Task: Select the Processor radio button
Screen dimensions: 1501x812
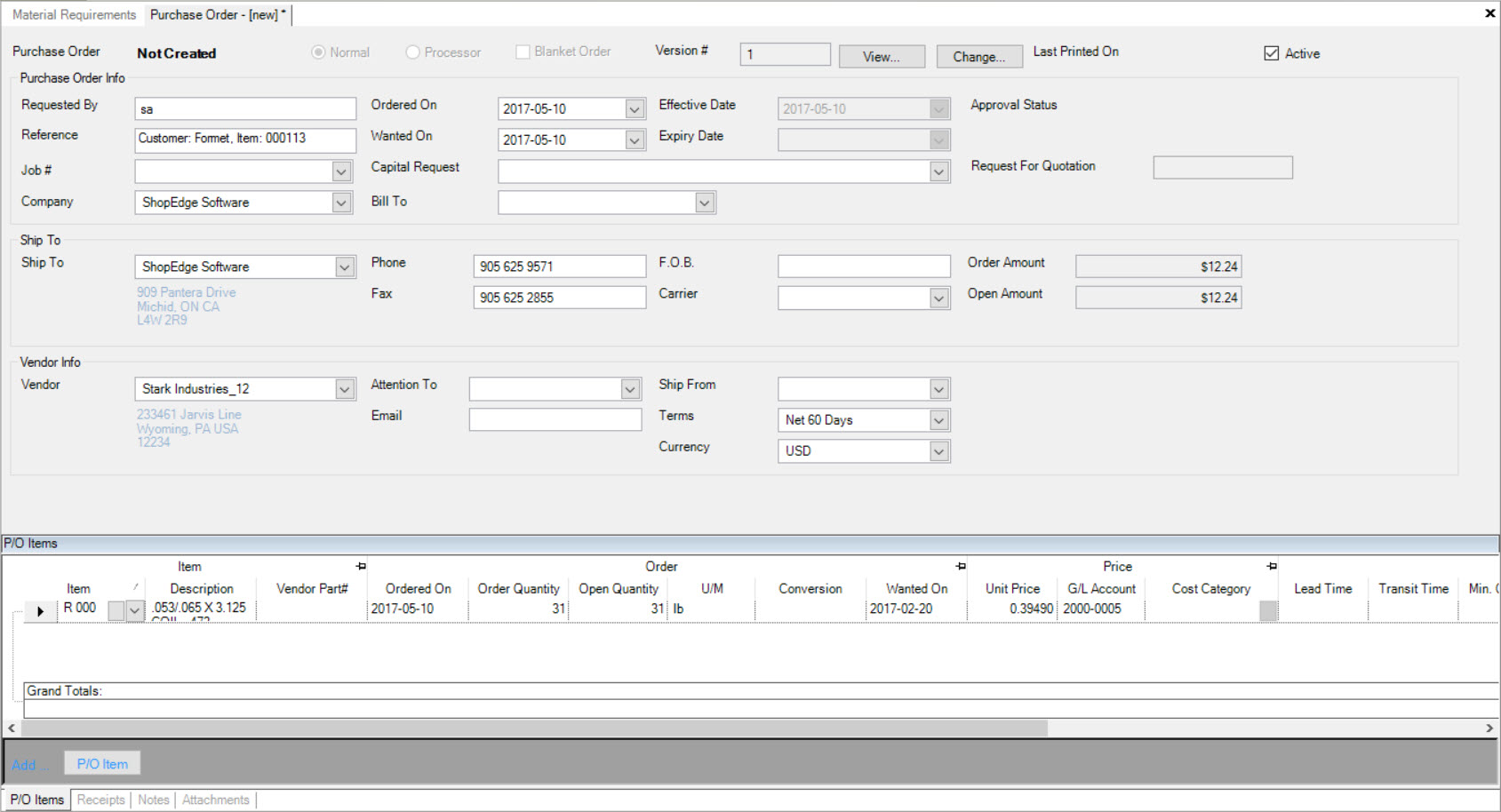Action: [412, 52]
